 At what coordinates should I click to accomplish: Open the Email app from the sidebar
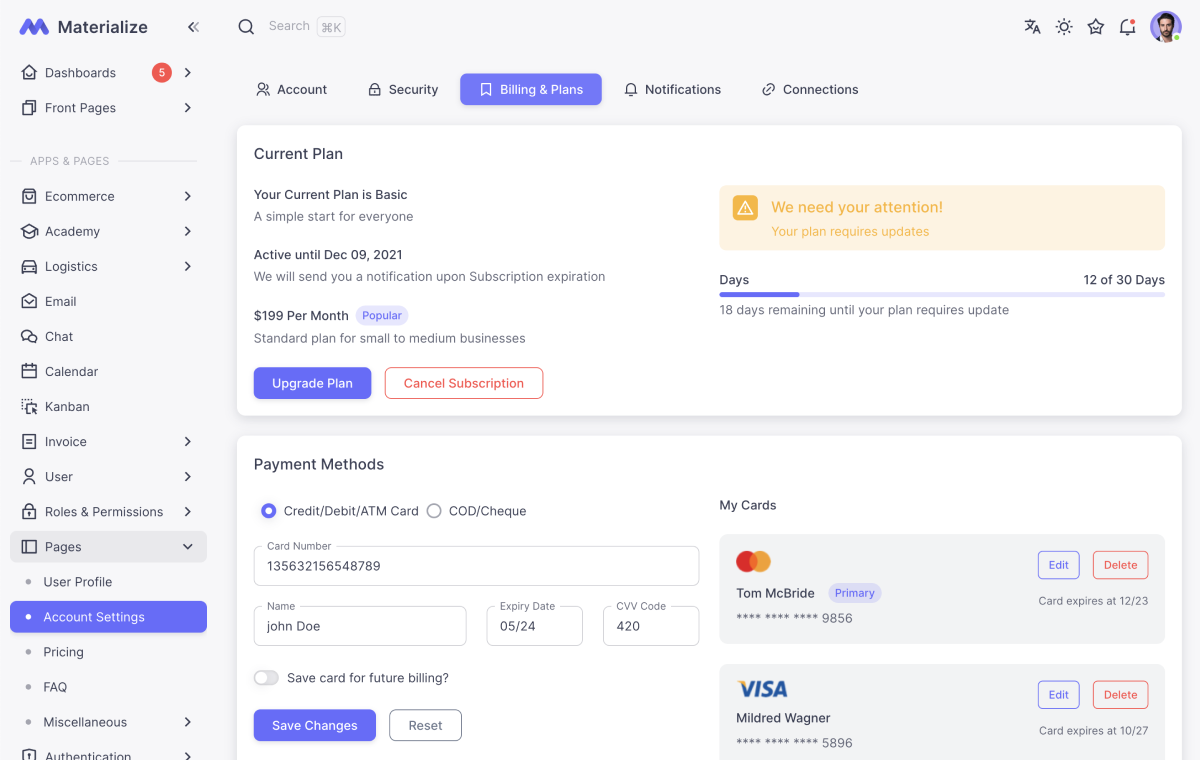pos(62,301)
